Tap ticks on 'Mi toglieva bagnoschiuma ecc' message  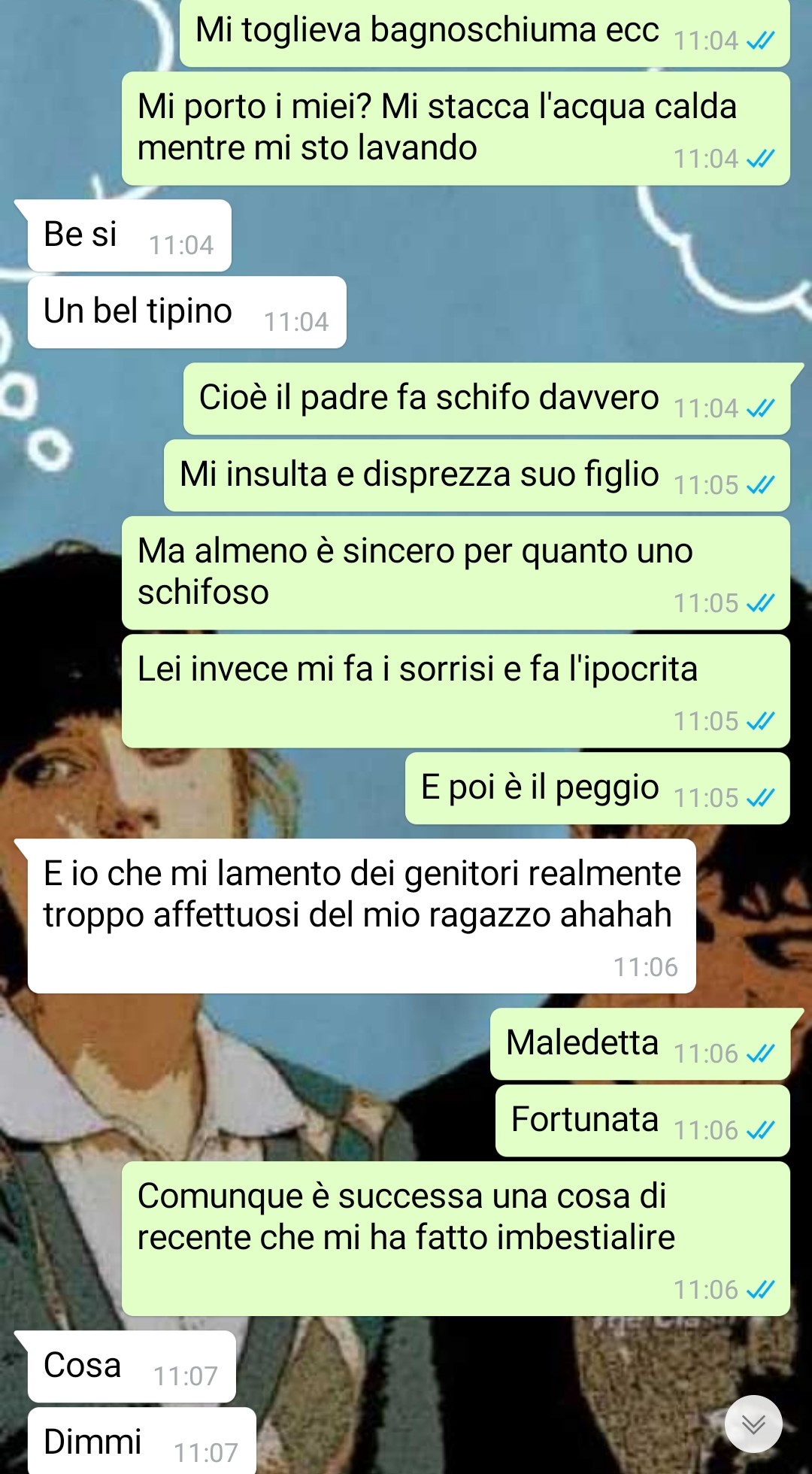[x=760, y=41]
